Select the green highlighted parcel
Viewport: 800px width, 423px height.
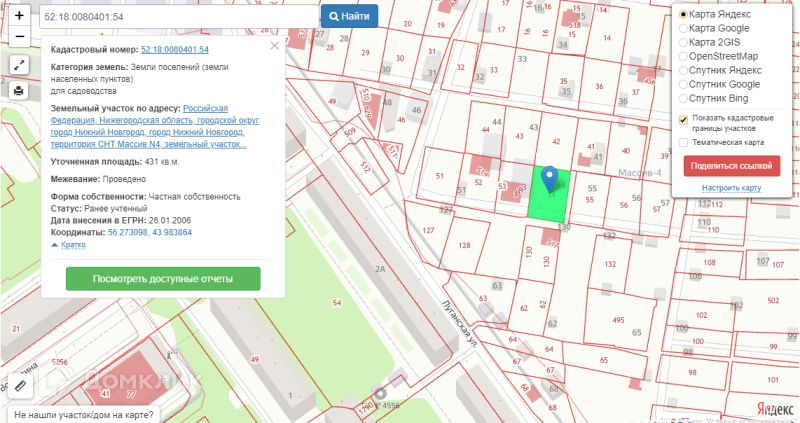[x=548, y=196]
